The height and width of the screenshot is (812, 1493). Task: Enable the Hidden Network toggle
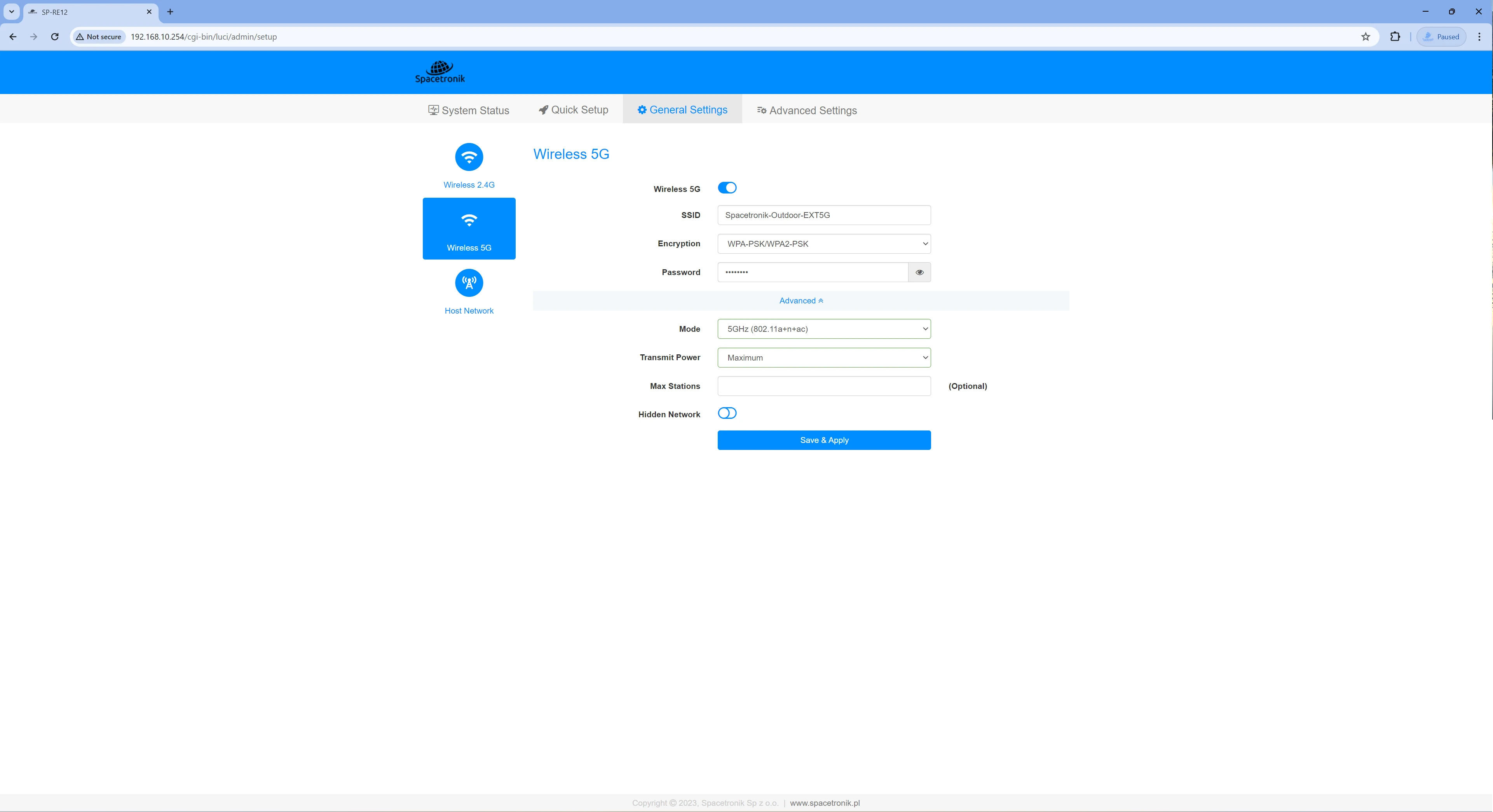point(727,413)
